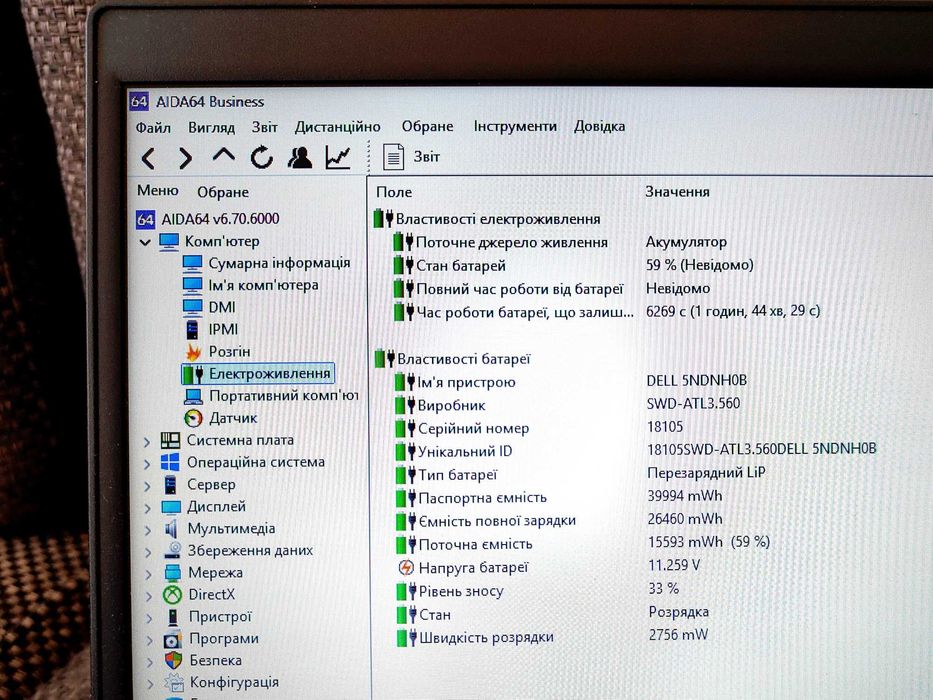
Task: Click the Безпека shield icon
Action: (173, 661)
